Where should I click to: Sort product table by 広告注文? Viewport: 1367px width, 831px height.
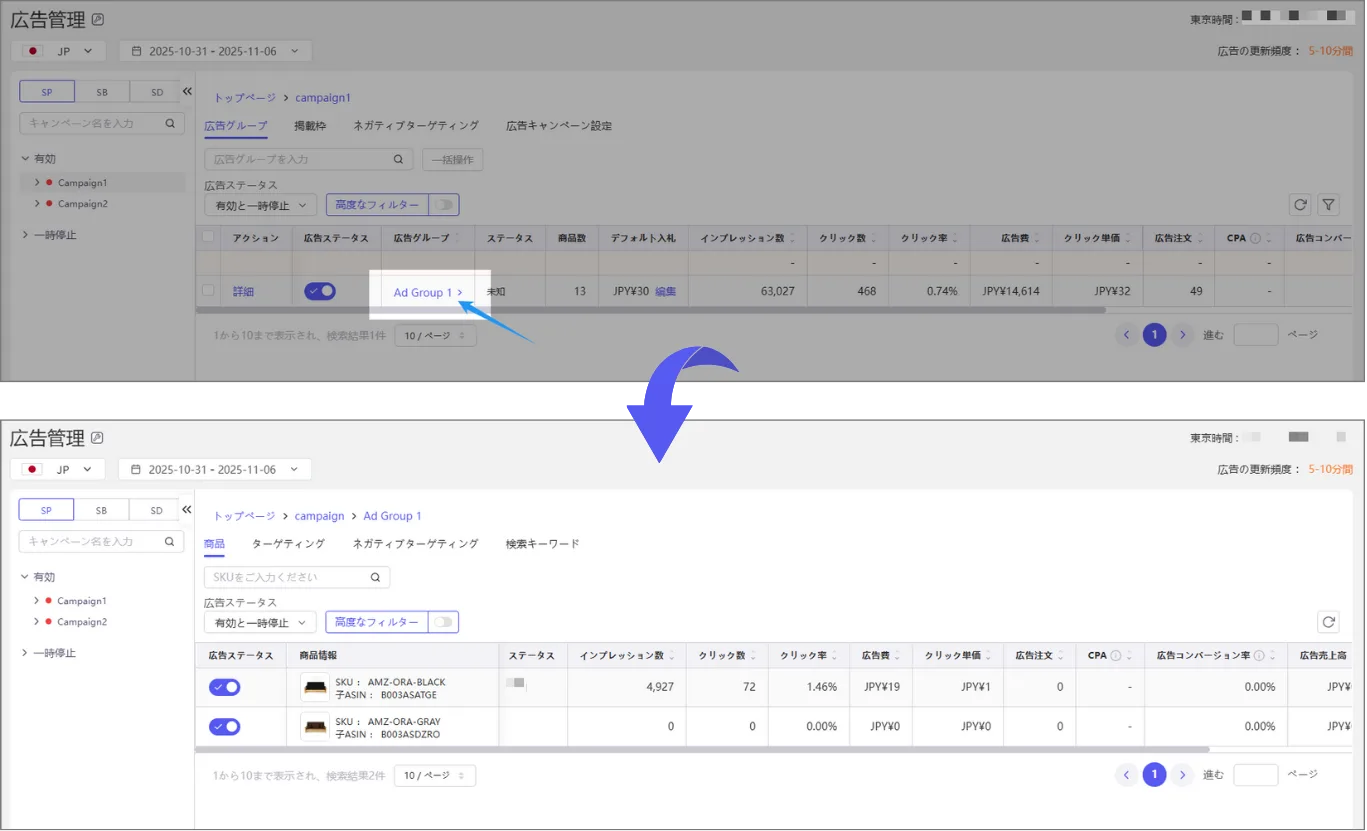pyautogui.click(x=1061, y=656)
